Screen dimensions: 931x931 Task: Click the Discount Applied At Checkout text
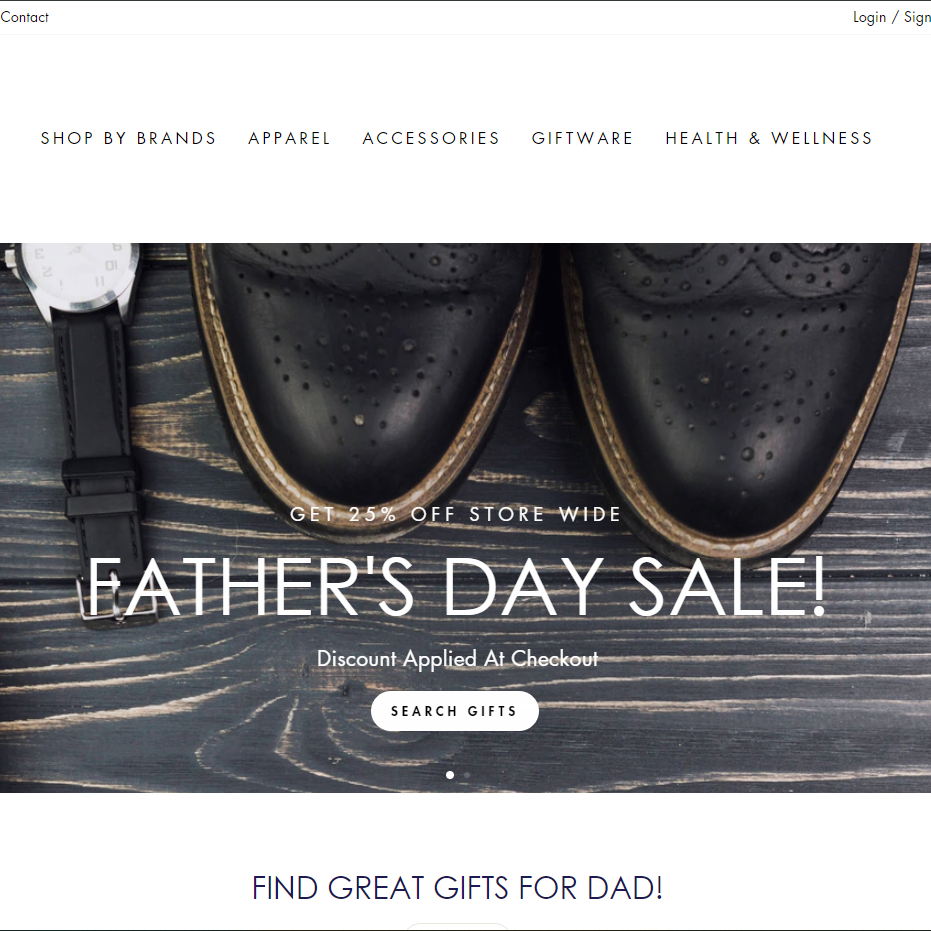click(457, 658)
